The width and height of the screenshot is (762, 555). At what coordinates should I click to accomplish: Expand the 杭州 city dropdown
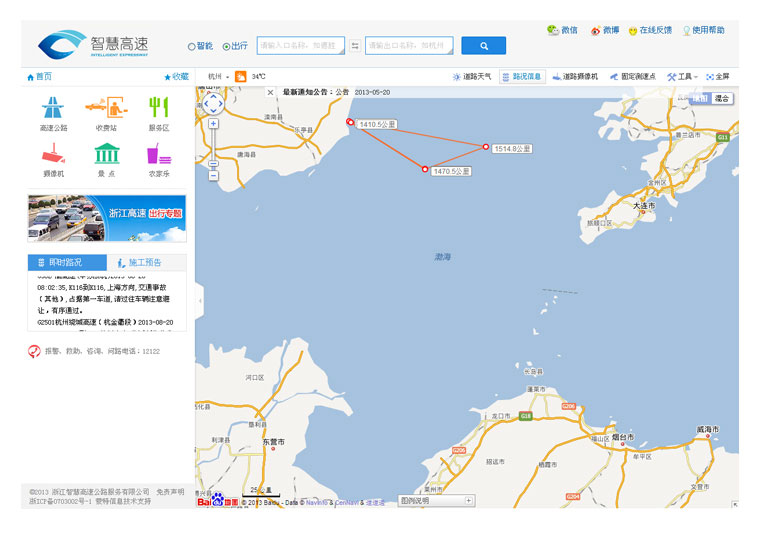[x=219, y=76]
